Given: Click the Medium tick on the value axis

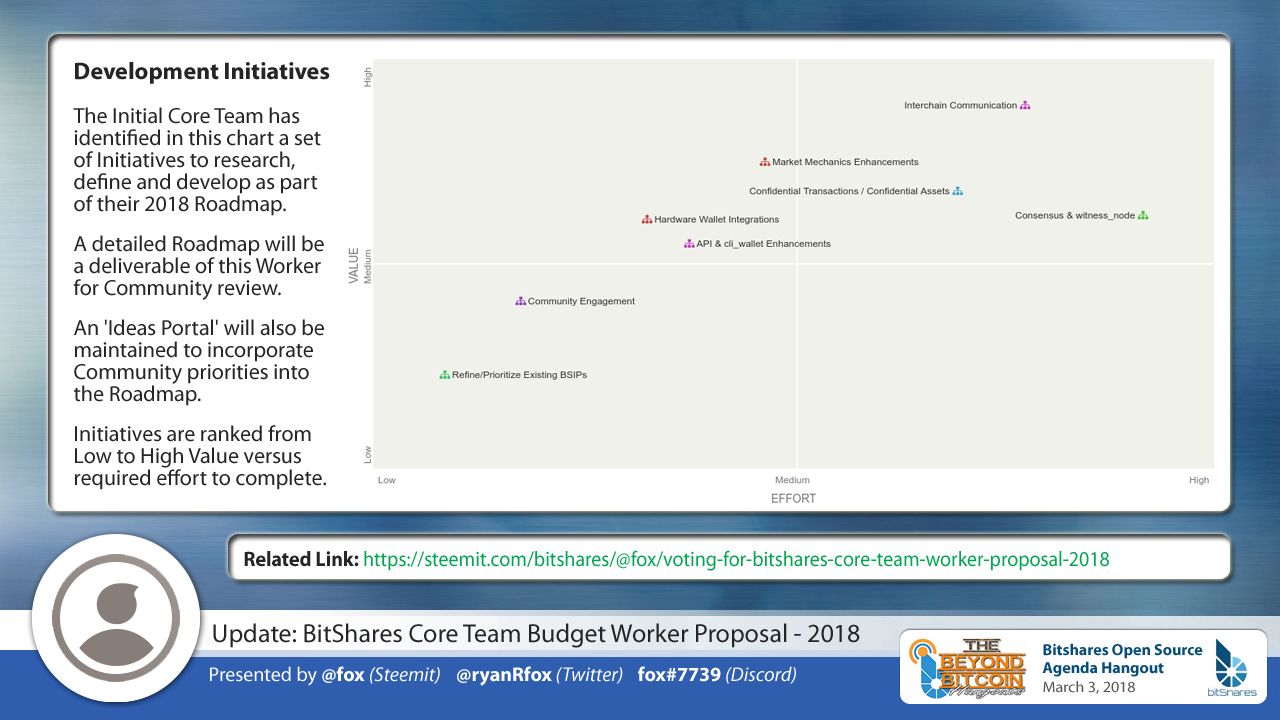Looking at the screenshot, I should (x=368, y=267).
